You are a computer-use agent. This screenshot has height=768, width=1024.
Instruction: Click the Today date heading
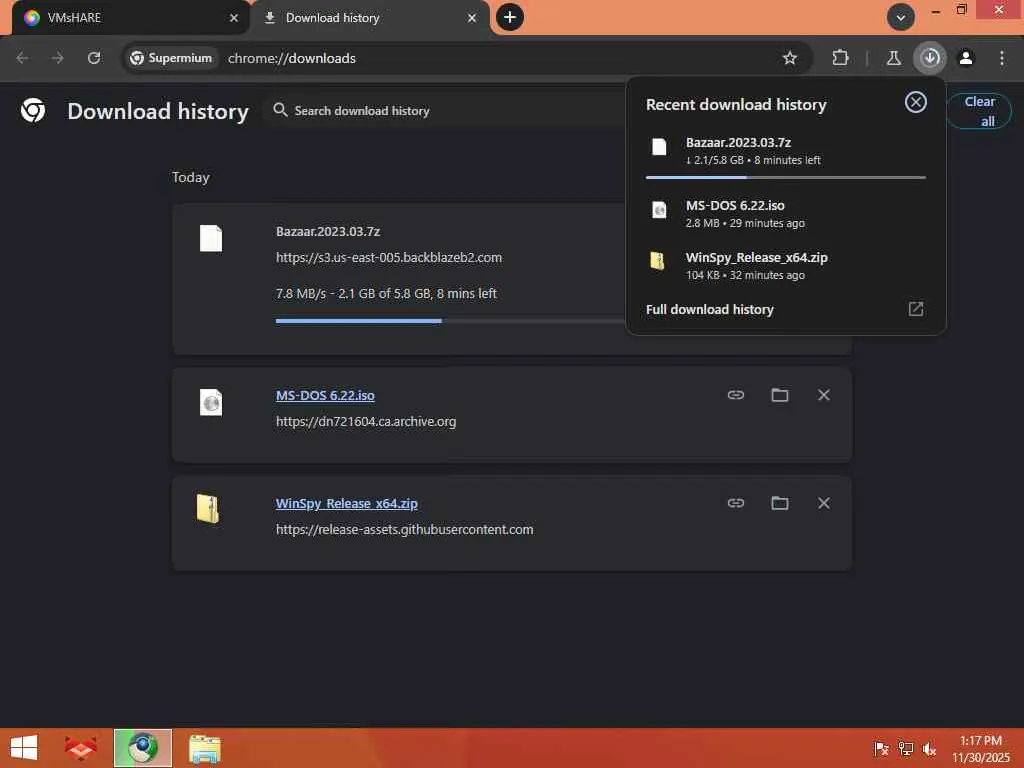click(191, 177)
